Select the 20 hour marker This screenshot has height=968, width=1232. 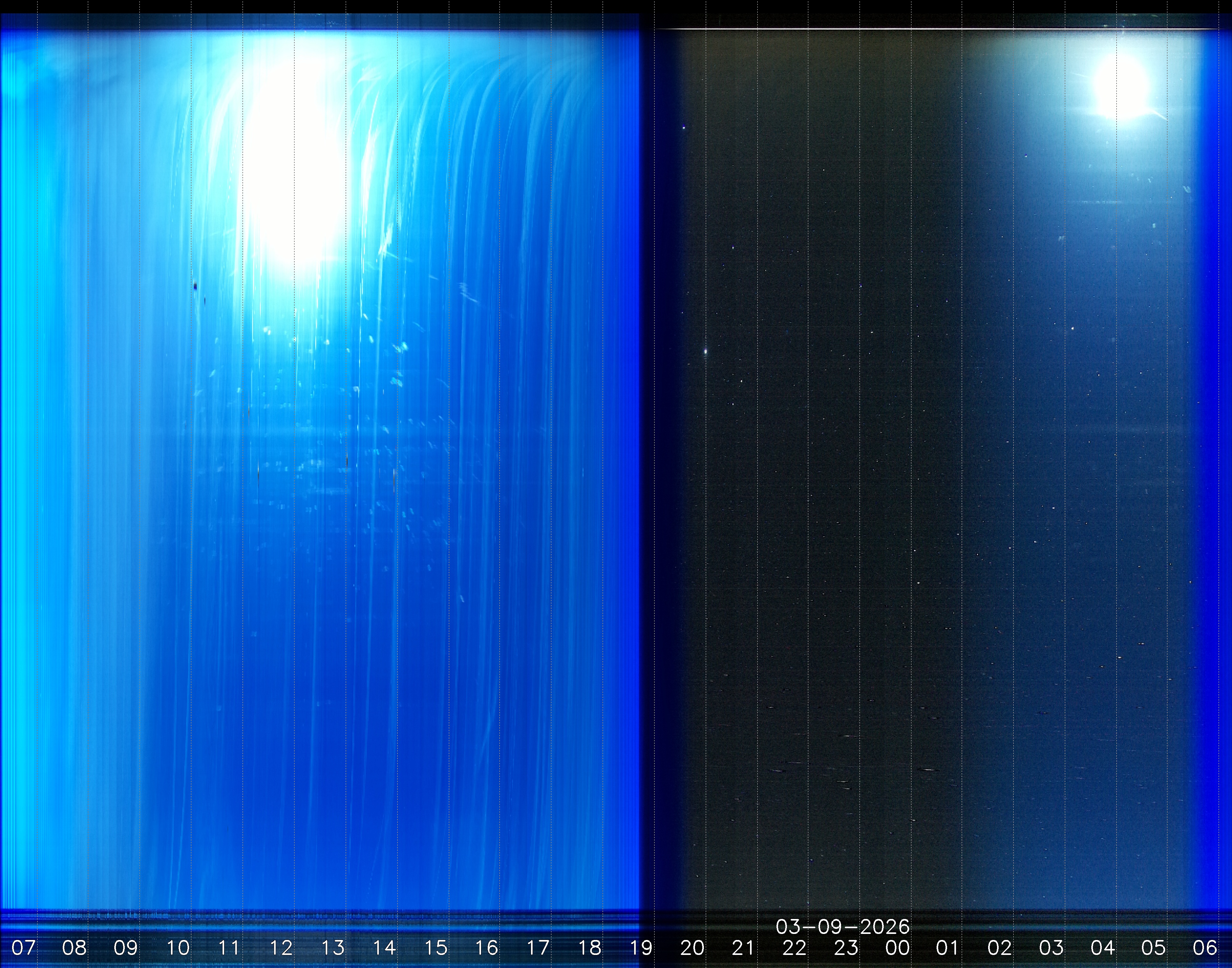(692, 948)
